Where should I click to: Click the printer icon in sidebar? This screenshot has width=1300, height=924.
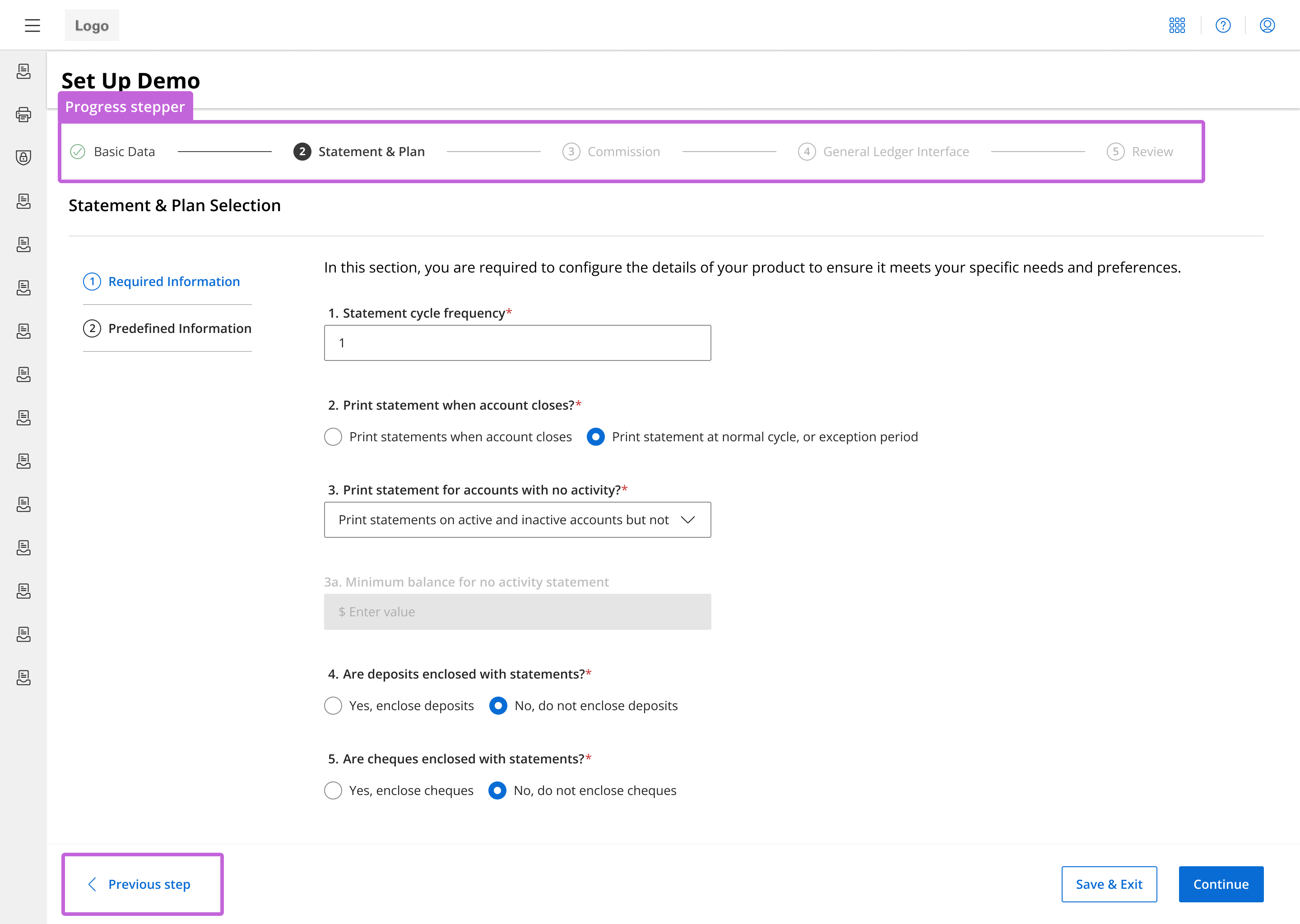(23, 114)
